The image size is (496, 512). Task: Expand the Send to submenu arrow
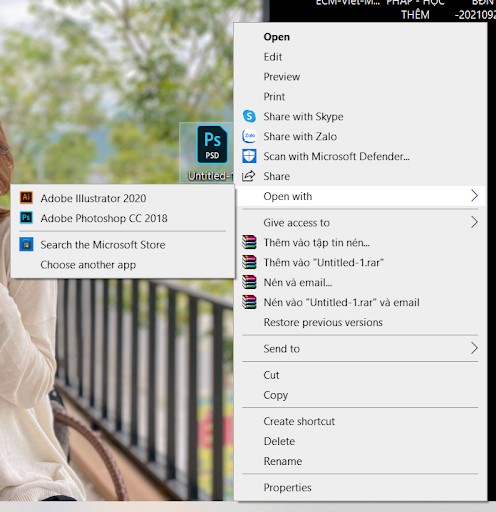[474, 348]
